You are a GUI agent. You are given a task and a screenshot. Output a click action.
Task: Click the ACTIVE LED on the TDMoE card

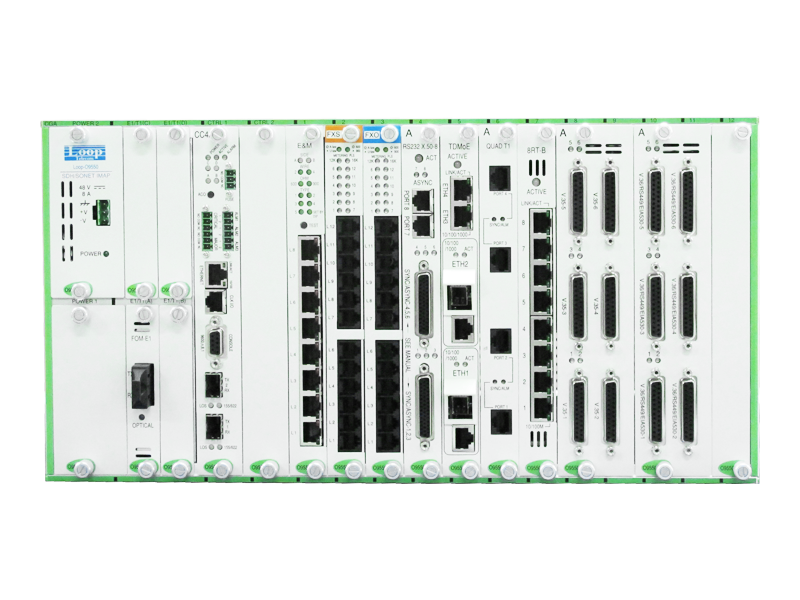pos(458,164)
